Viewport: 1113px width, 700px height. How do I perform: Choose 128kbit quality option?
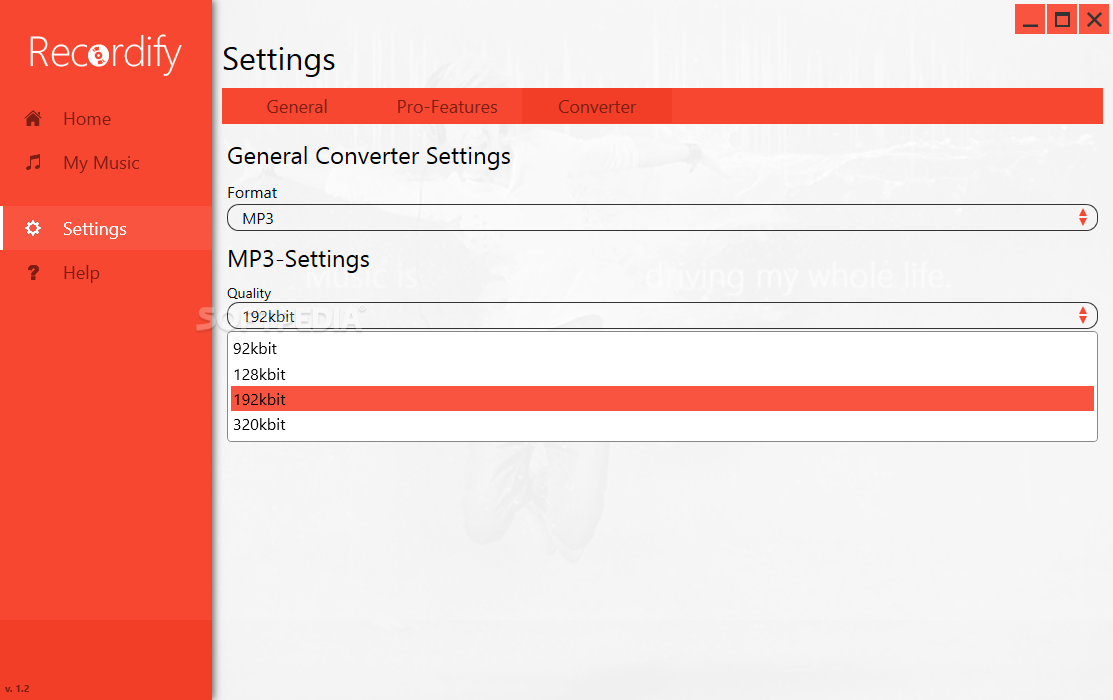(x=662, y=374)
